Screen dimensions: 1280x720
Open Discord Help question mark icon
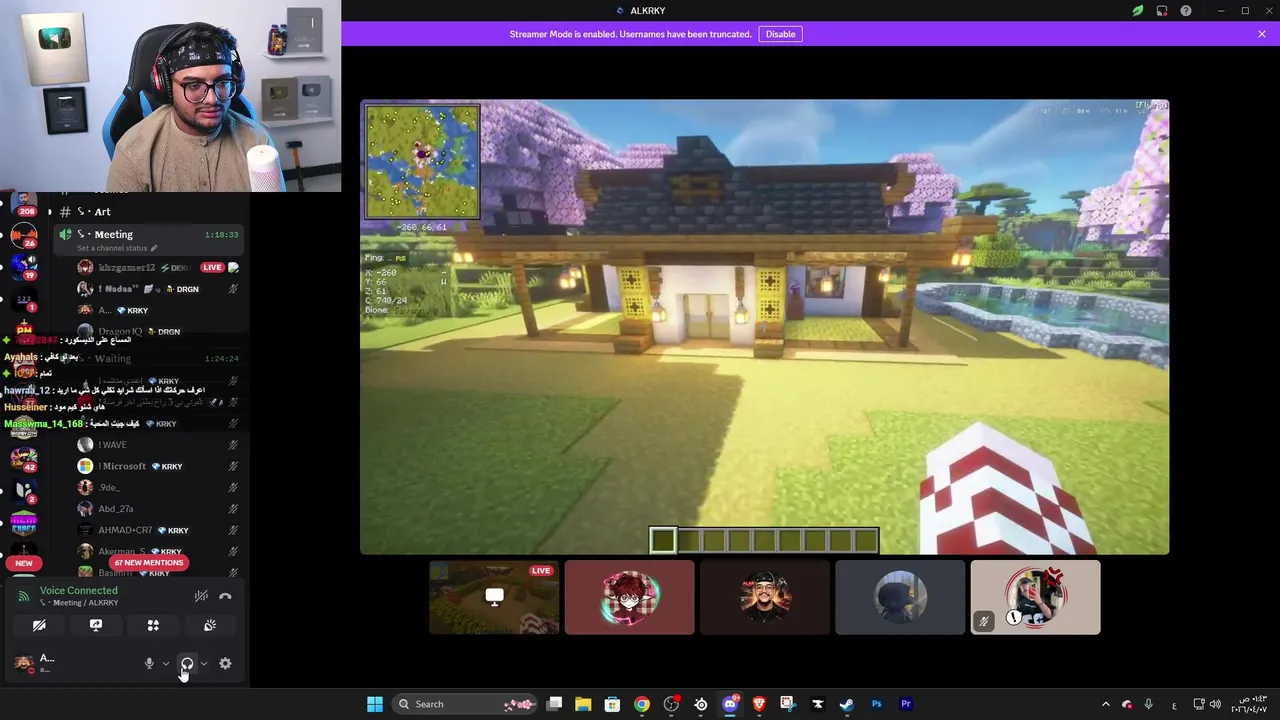click(1186, 11)
